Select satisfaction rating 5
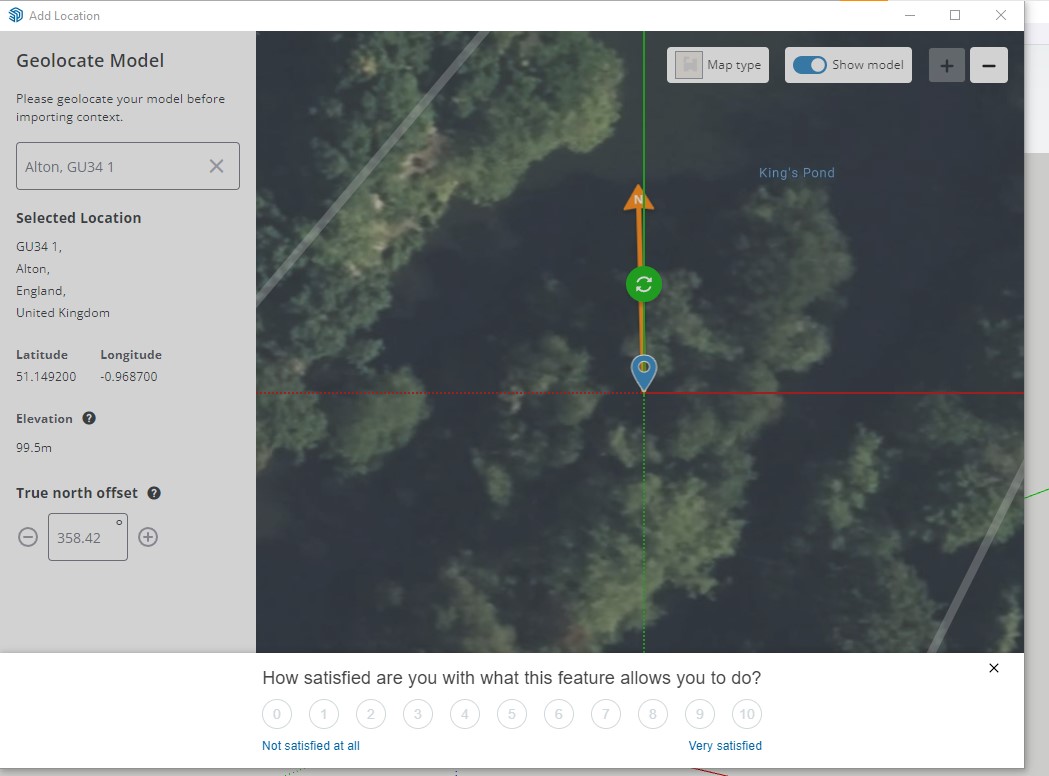This screenshot has height=776, width=1049. pyautogui.click(x=512, y=714)
